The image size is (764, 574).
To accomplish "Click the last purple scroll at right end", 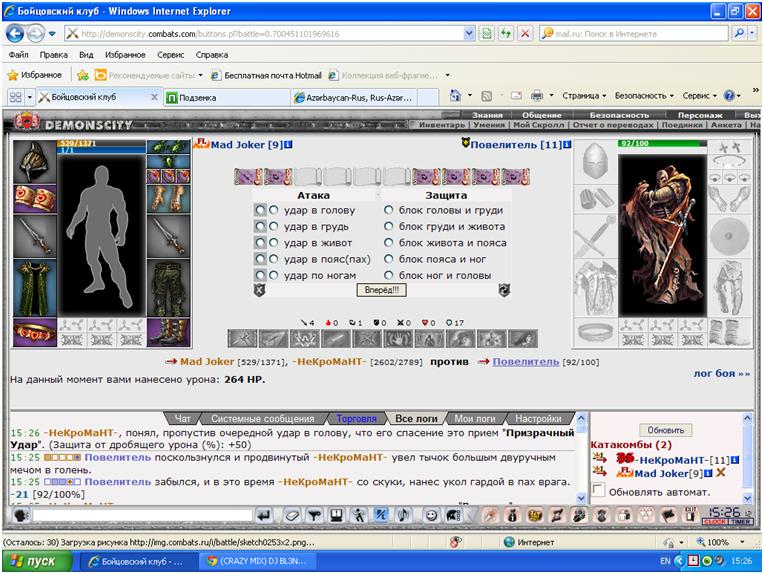I will 516,176.
